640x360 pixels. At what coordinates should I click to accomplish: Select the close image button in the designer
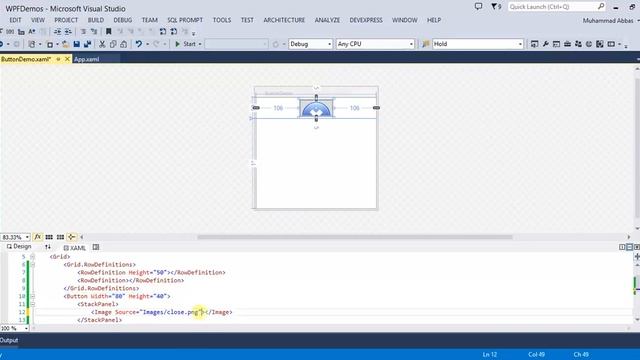point(316,108)
